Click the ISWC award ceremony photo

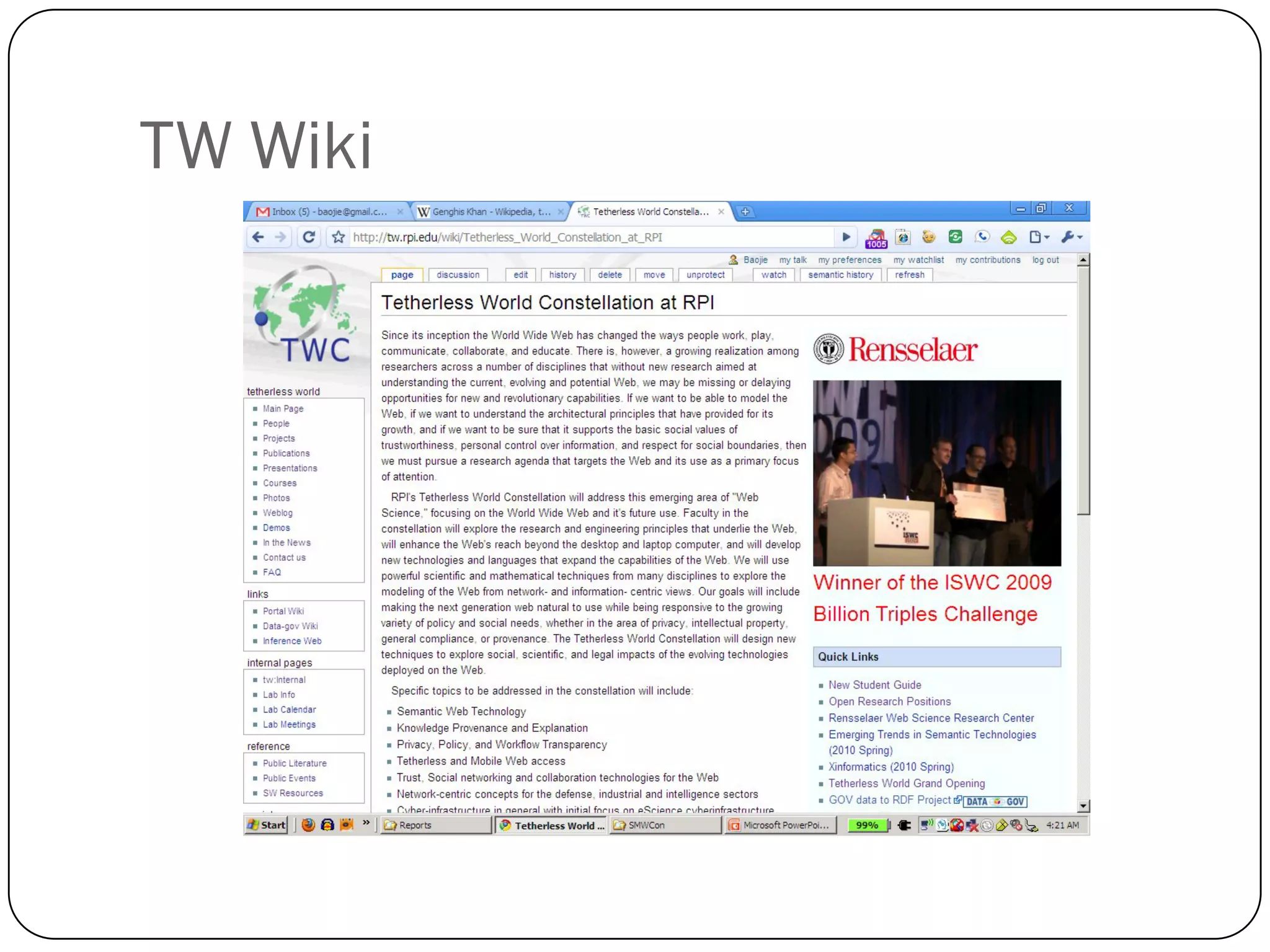click(x=937, y=473)
